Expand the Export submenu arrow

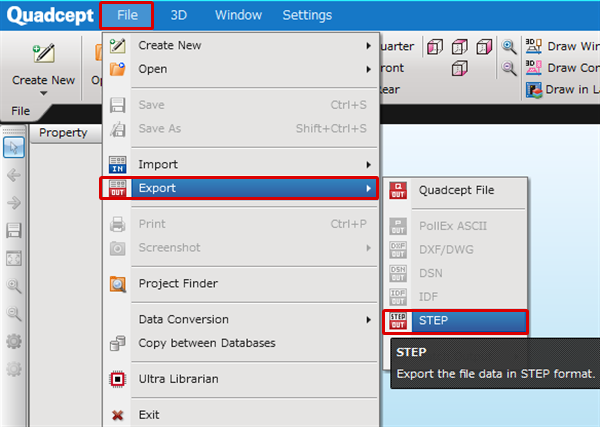point(368,188)
